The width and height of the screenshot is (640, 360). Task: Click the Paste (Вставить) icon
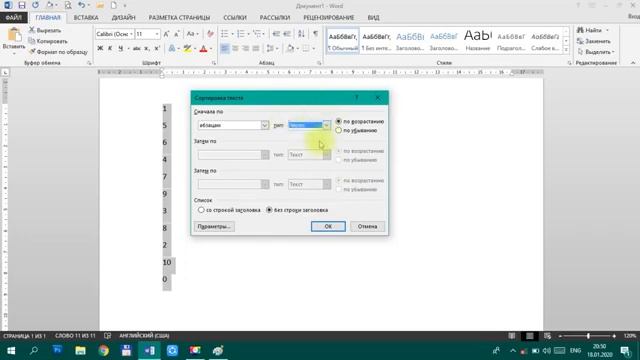[x=14, y=35]
